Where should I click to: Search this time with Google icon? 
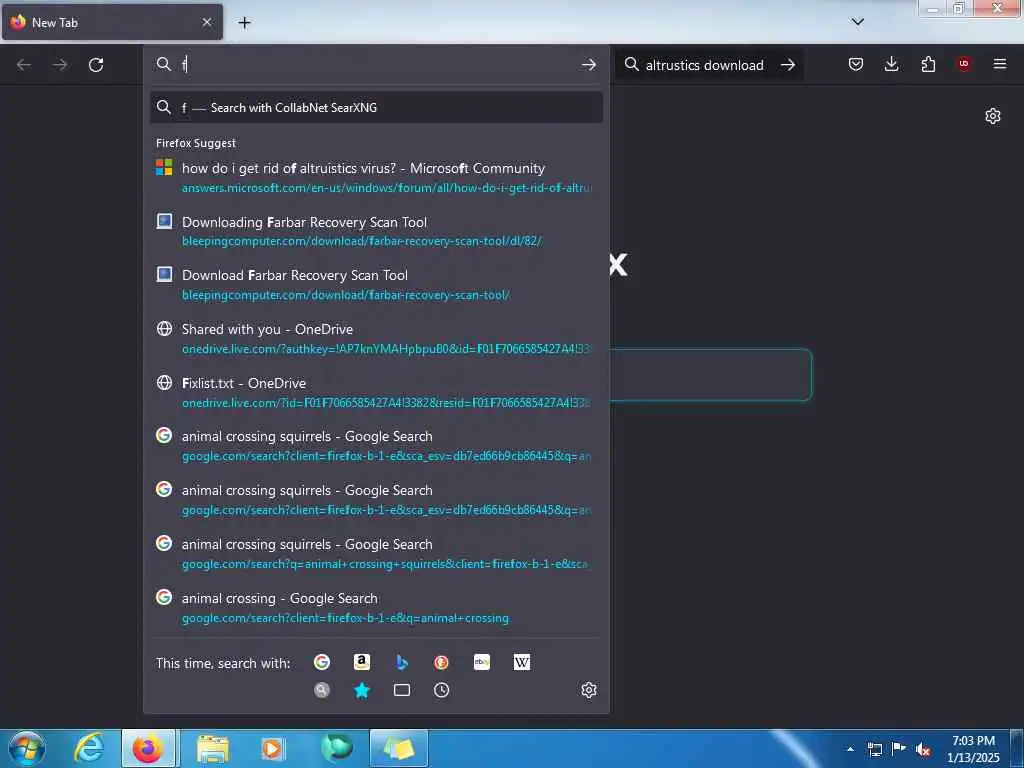pos(322,662)
